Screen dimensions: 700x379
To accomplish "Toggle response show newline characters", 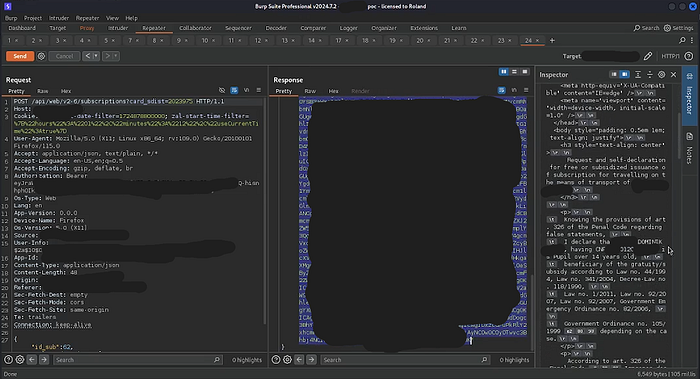I will tap(514, 90).
